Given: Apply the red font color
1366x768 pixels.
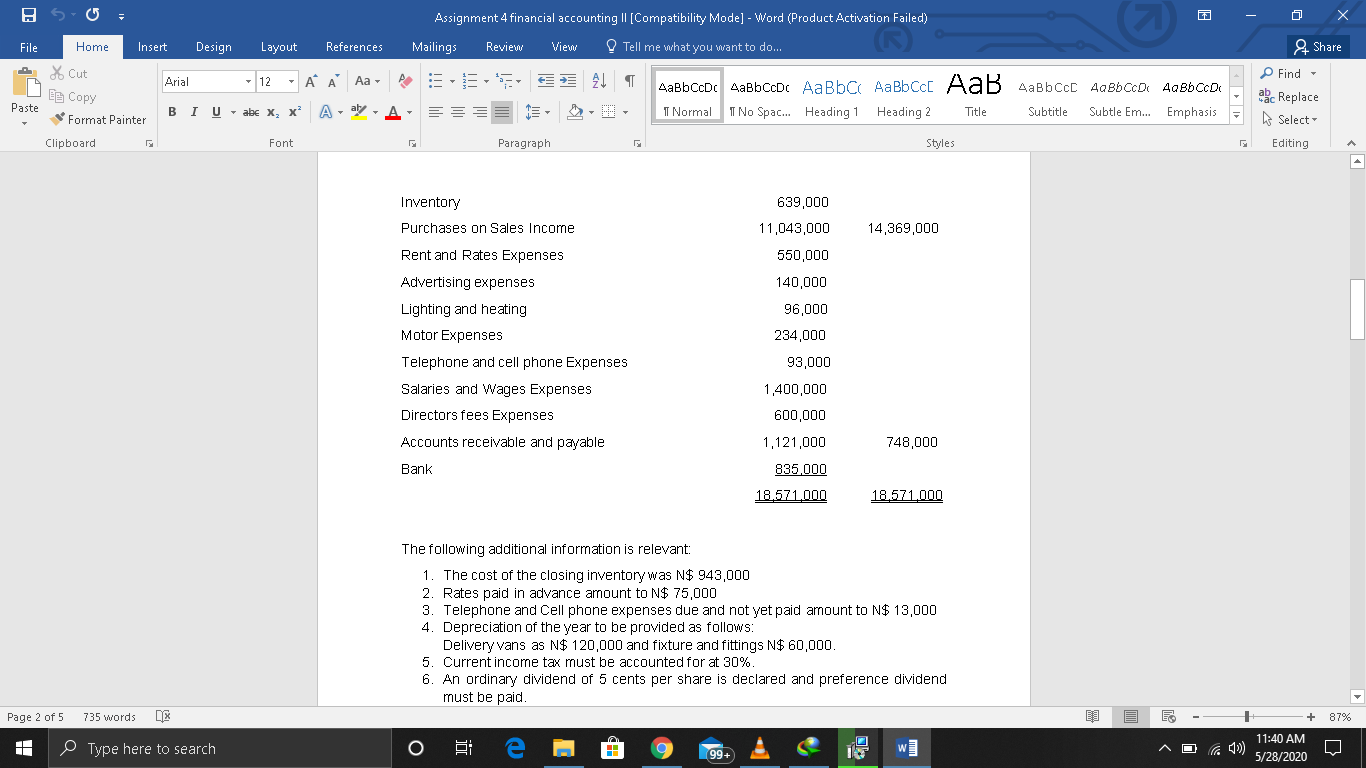Looking at the screenshot, I should coord(393,112).
